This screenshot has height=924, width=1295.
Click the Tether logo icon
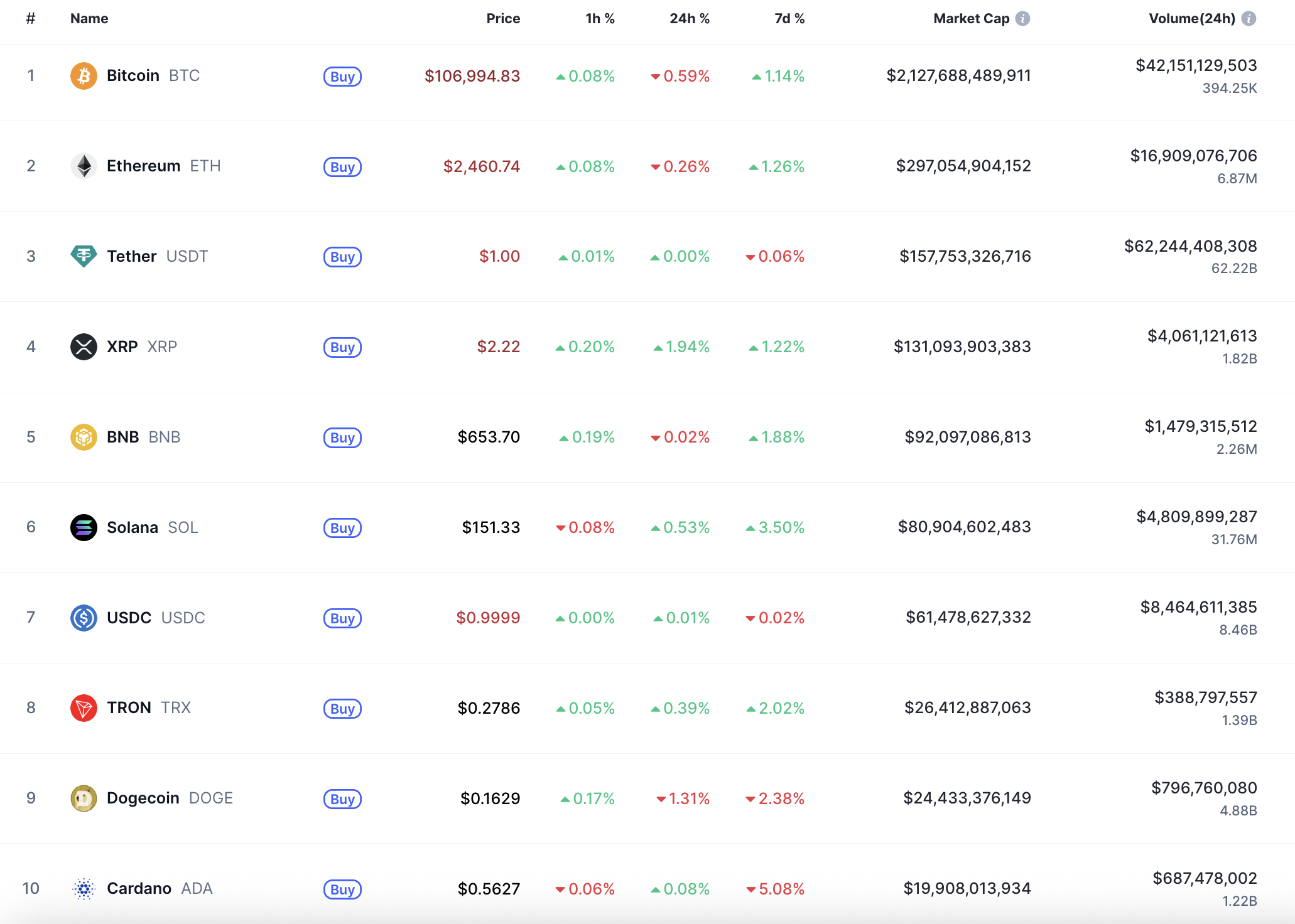[84, 256]
